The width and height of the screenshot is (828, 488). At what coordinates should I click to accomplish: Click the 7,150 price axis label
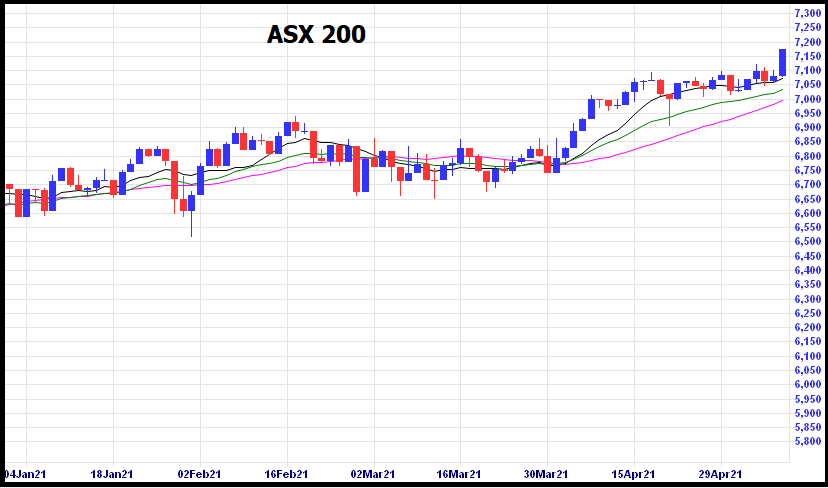click(x=808, y=56)
